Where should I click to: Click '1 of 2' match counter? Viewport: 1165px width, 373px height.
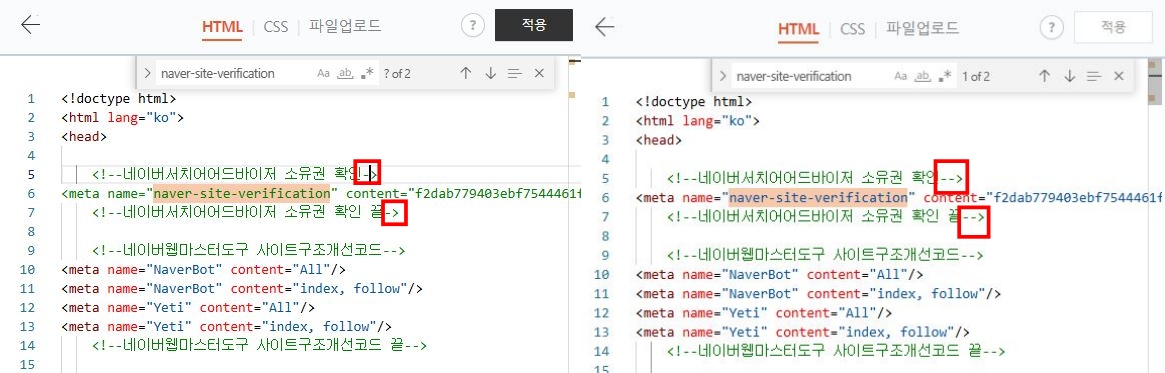click(x=976, y=76)
